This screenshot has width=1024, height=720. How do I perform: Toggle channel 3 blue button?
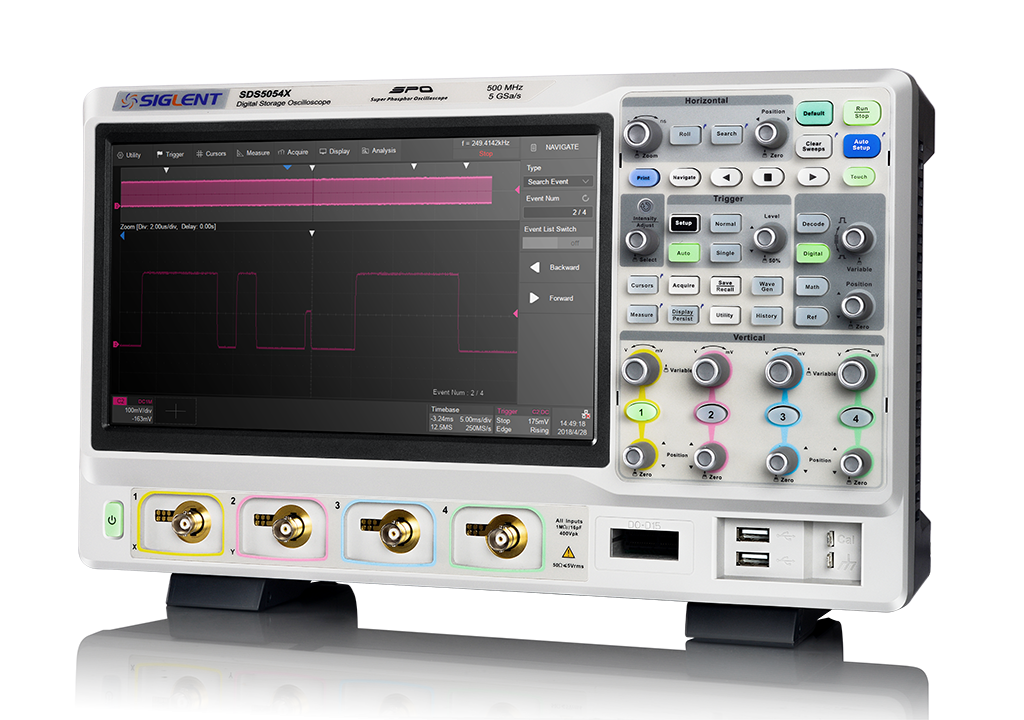(782, 416)
